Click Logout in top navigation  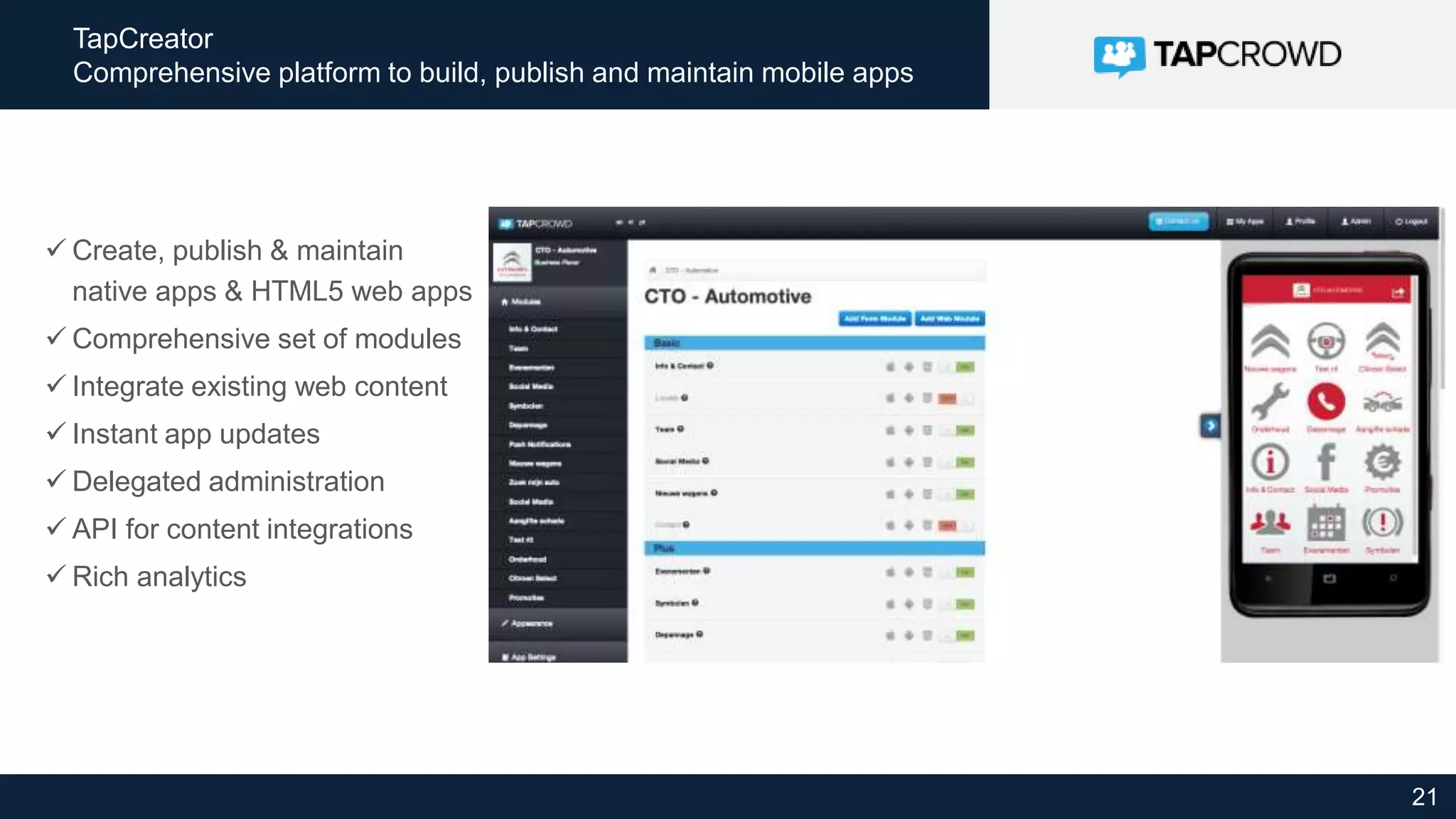click(x=1411, y=222)
